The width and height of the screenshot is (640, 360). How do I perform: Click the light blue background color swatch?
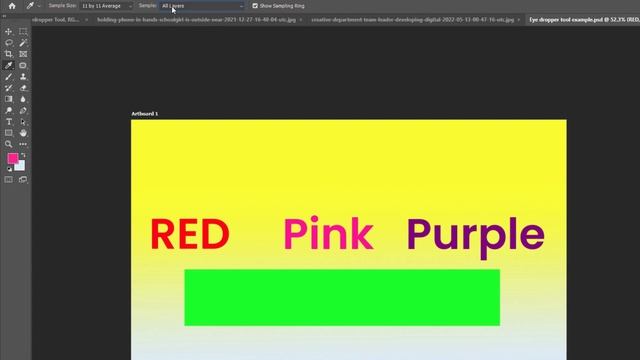pos(21,166)
